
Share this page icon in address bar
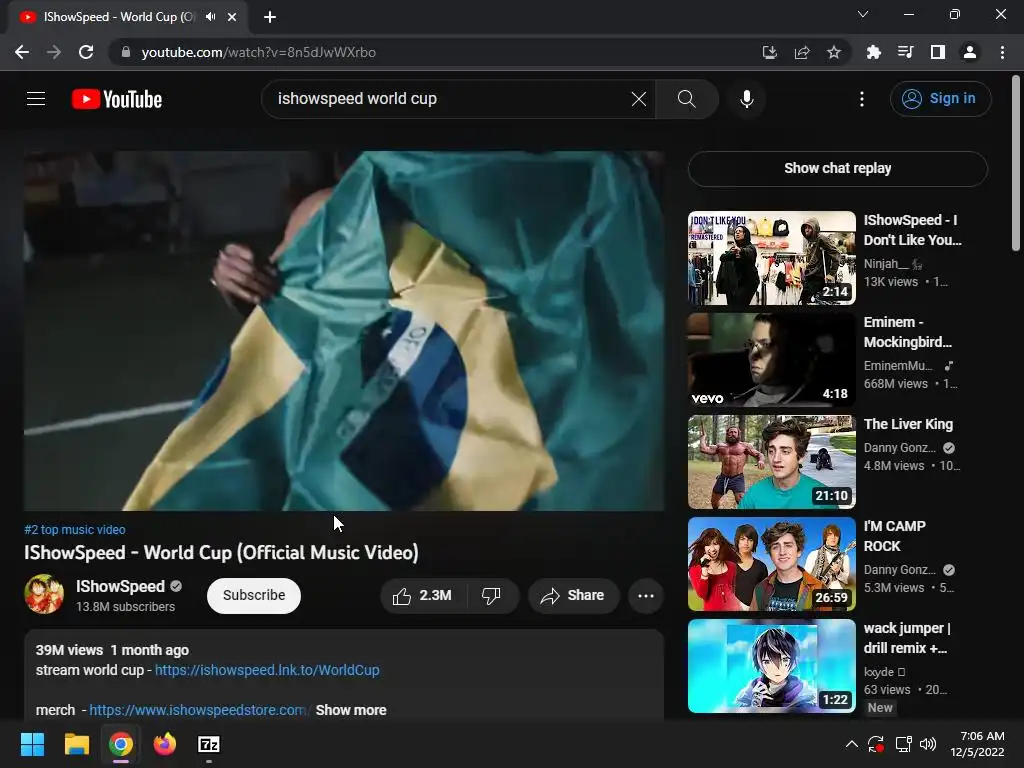(x=802, y=52)
